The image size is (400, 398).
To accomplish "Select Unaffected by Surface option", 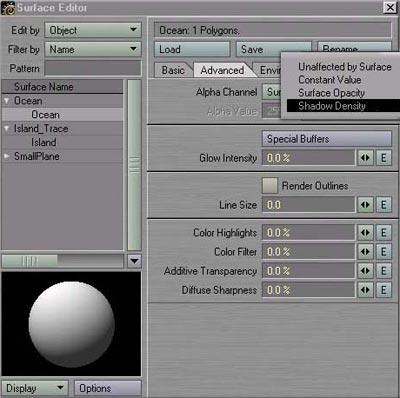I will [x=345, y=67].
